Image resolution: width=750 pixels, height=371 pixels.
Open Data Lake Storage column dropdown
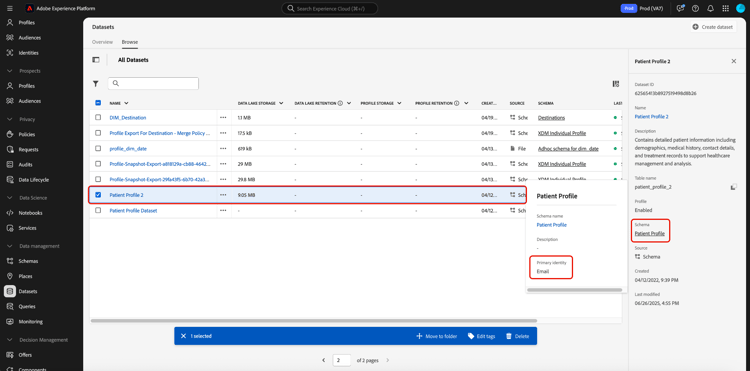[x=281, y=103]
